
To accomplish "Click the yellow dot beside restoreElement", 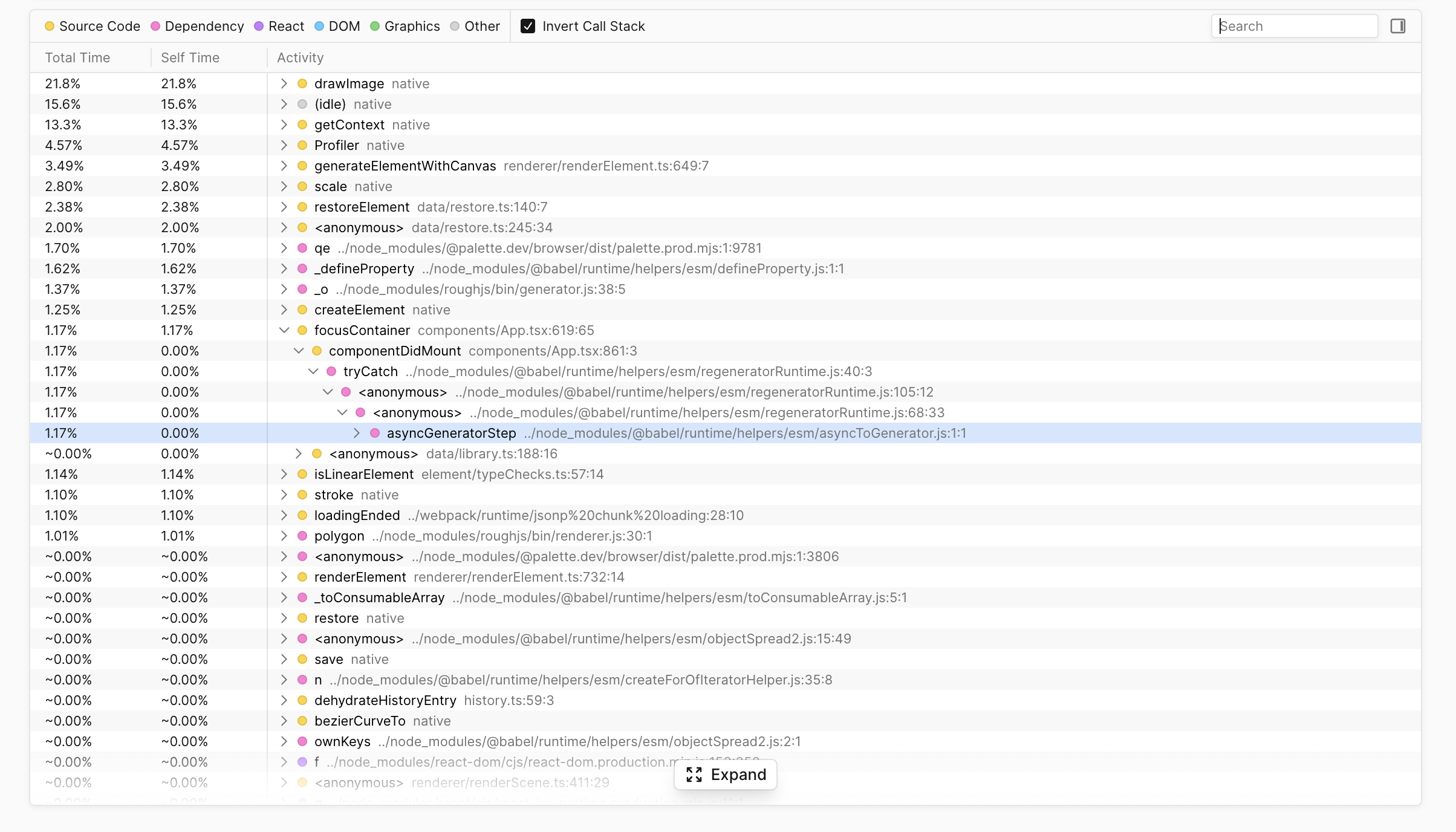I will pyautogui.click(x=302, y=207).
